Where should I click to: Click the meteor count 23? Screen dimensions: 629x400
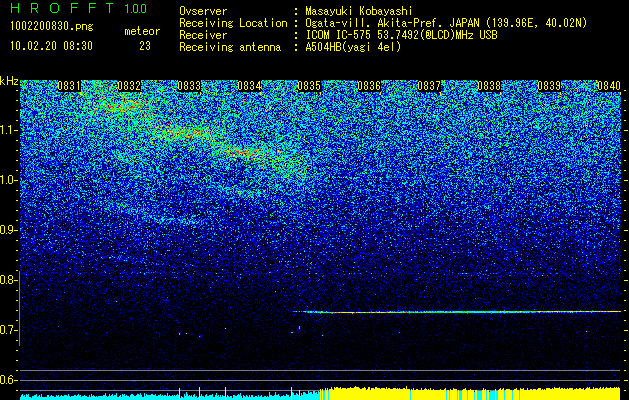point(145,46)
